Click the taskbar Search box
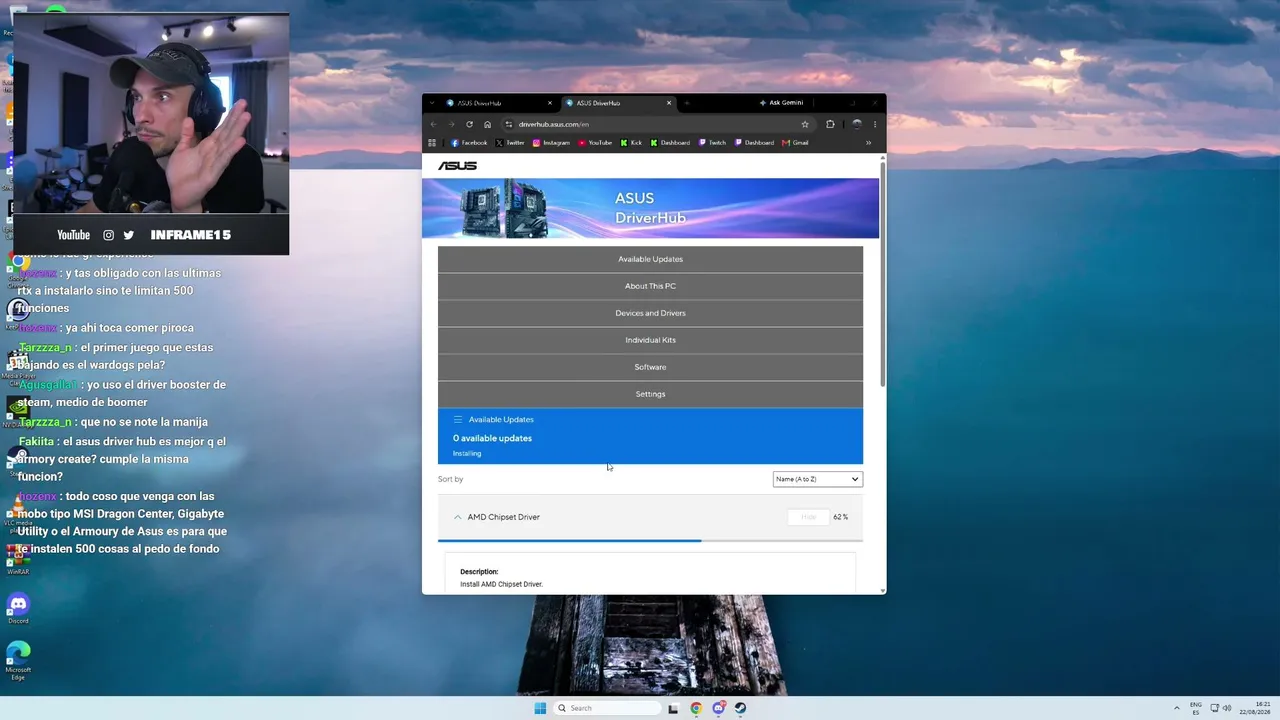This screenshot has width=1280, height=720. (x=608, y=708)
